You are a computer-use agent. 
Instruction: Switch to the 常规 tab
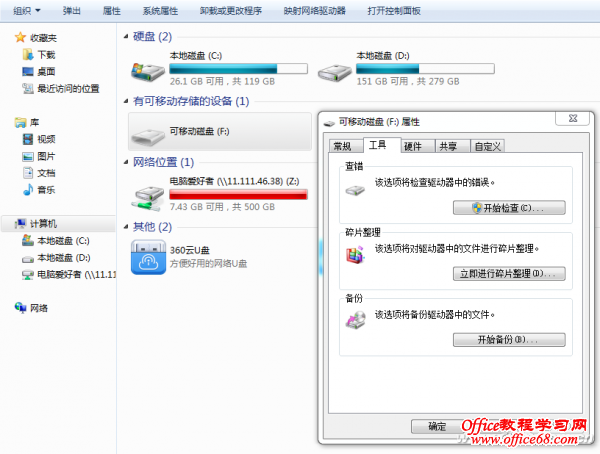(x=346, y=146)
